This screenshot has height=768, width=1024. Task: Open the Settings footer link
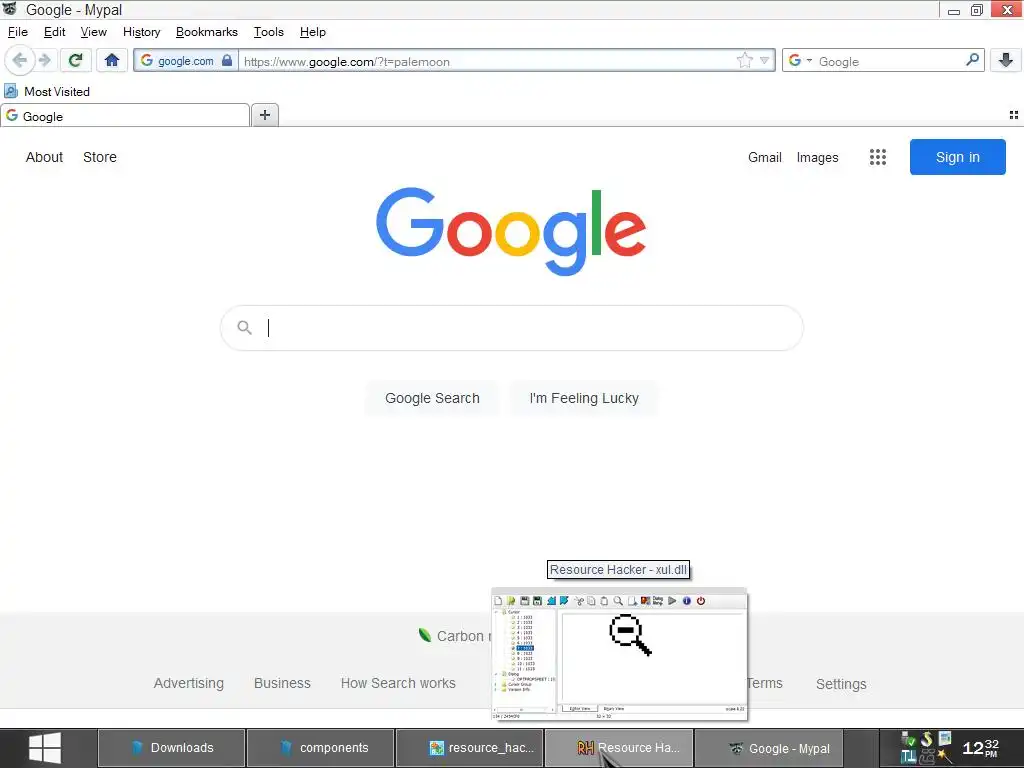click(x=841, y=684)
